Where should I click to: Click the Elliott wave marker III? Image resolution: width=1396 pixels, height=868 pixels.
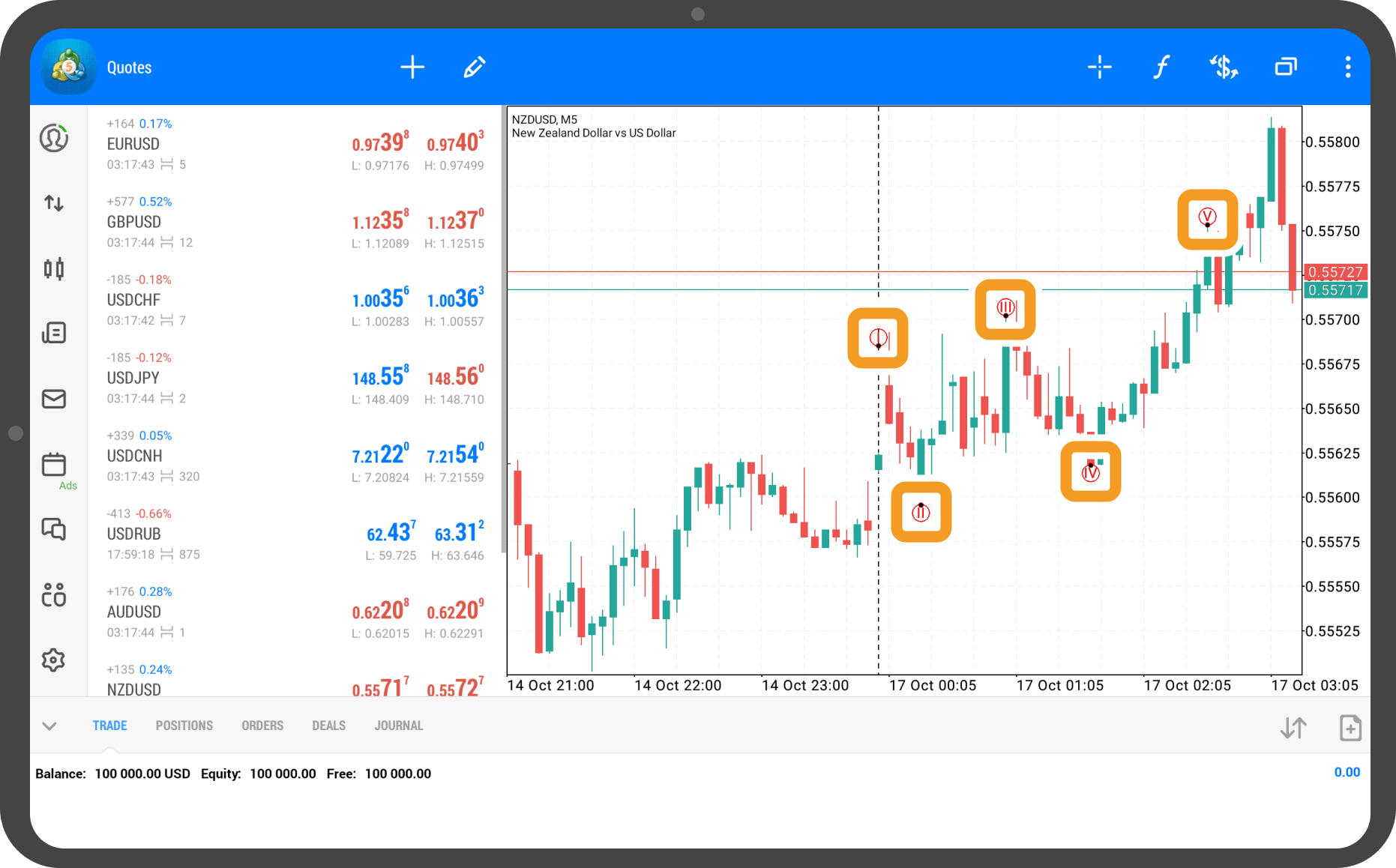point(1005,308)
